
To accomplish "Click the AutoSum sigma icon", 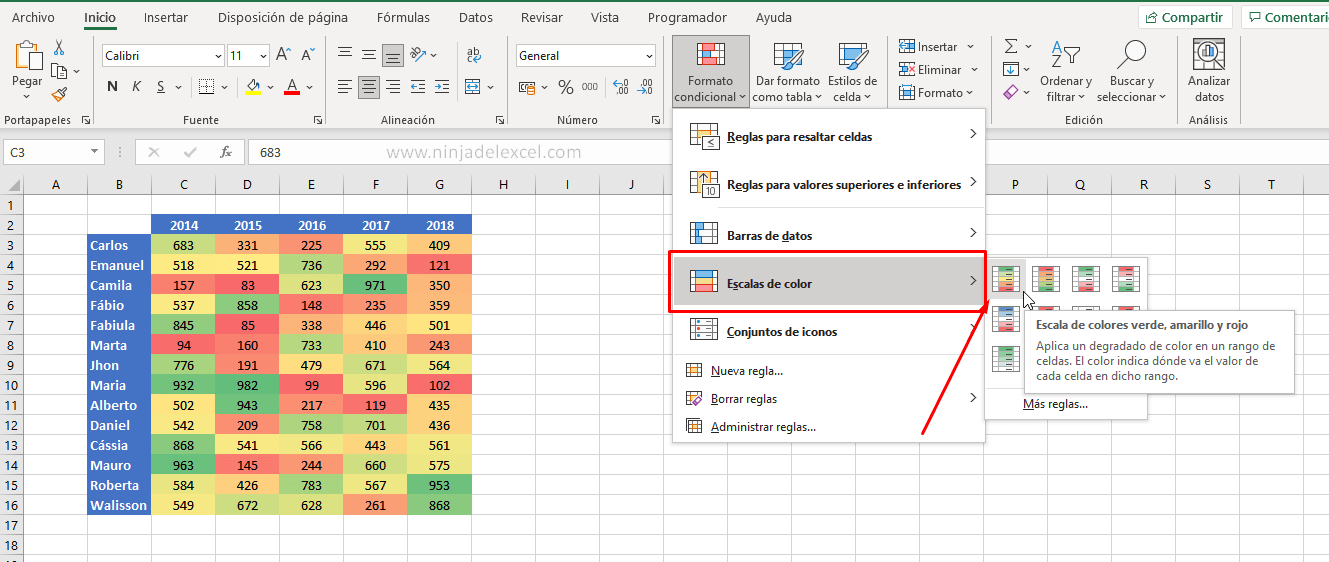I will tap(1011, 46).
